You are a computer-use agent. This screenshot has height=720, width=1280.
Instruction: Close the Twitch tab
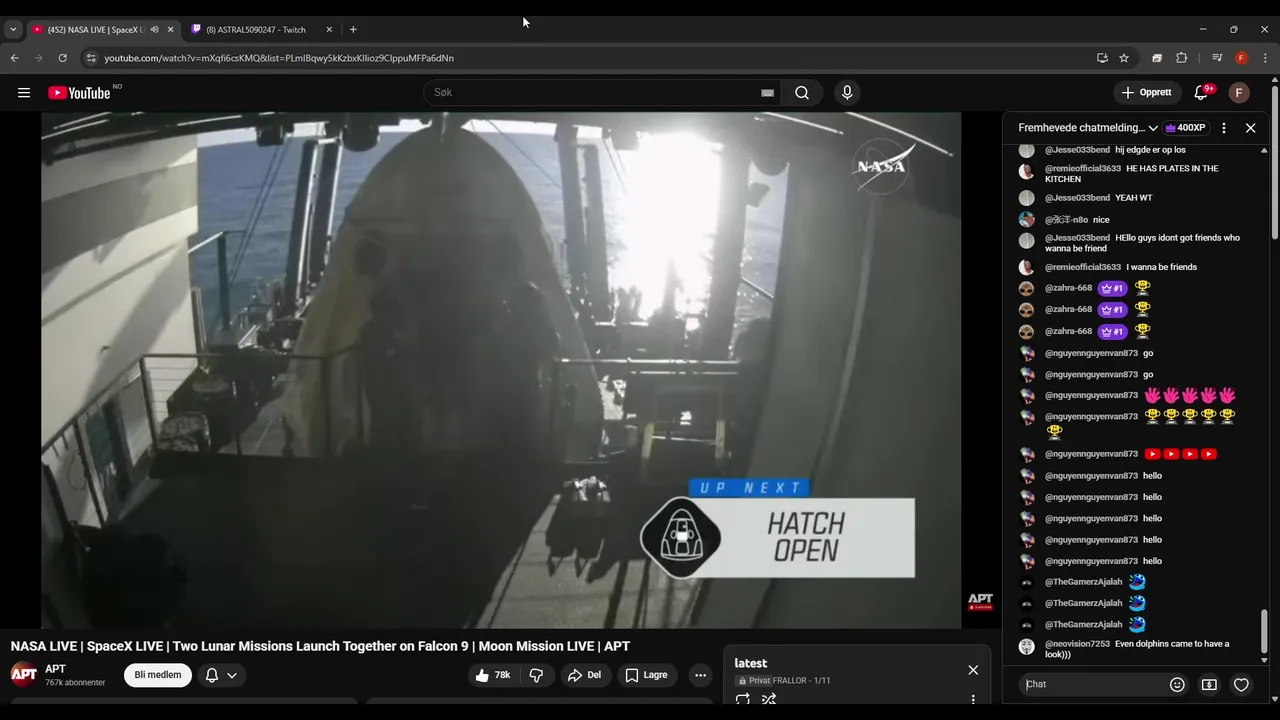(x=329, y=30)
